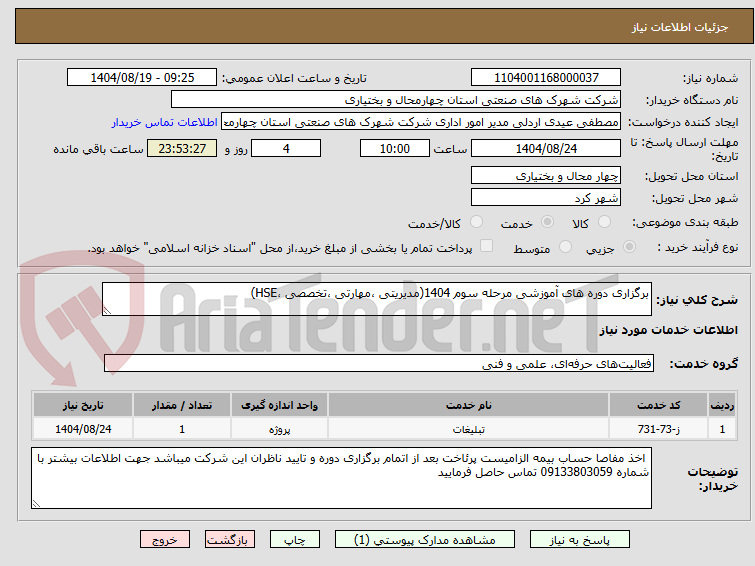Click the واحد اندازه گیری column header

click(x=279, y=405)
